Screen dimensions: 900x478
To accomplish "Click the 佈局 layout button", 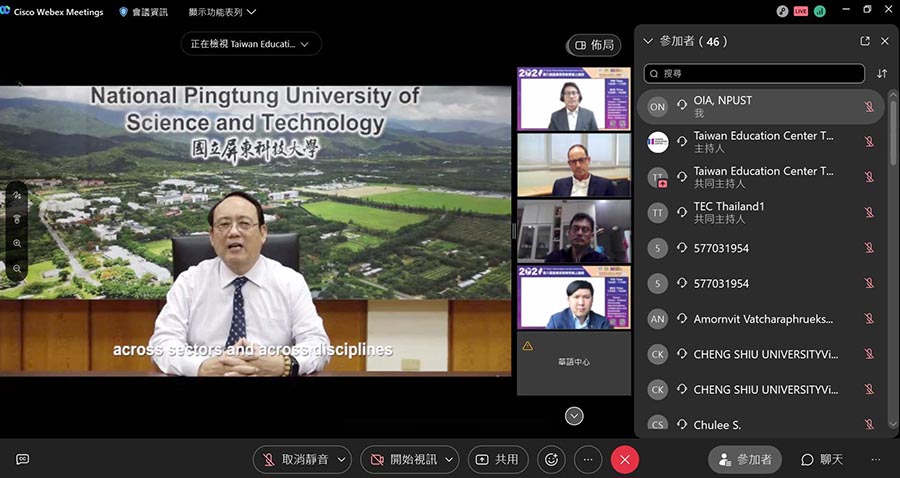I will point(594,45).
